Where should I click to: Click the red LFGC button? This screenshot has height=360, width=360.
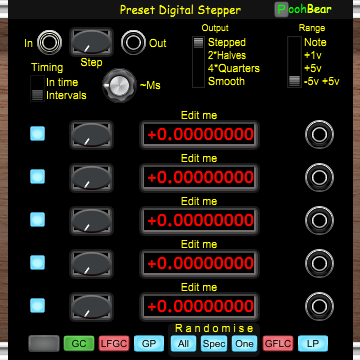(114, 344)
